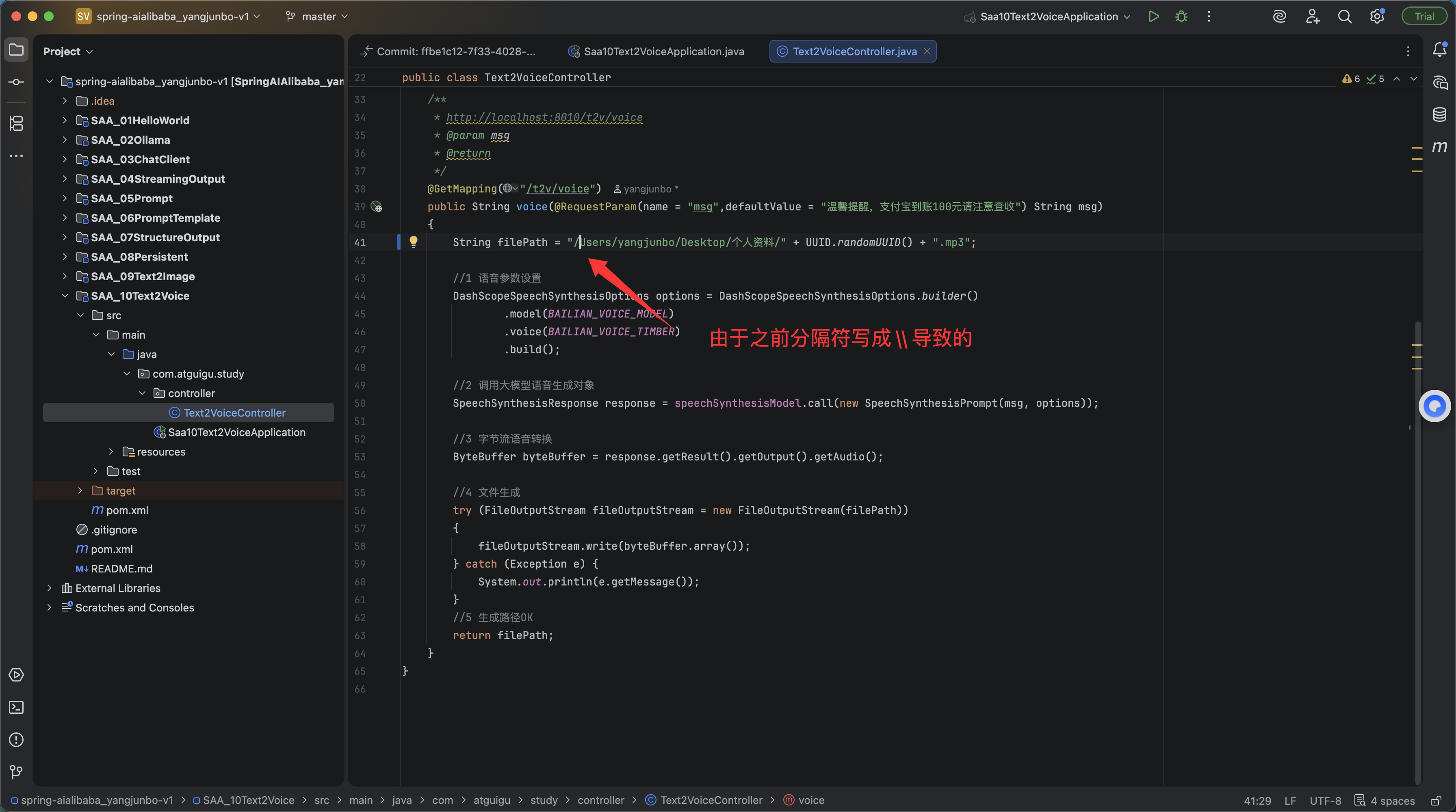The height and width of the screenshot is (812, 1456).
Task: Expand the SAA_09Text2Image module
Action: pos(65,276)
